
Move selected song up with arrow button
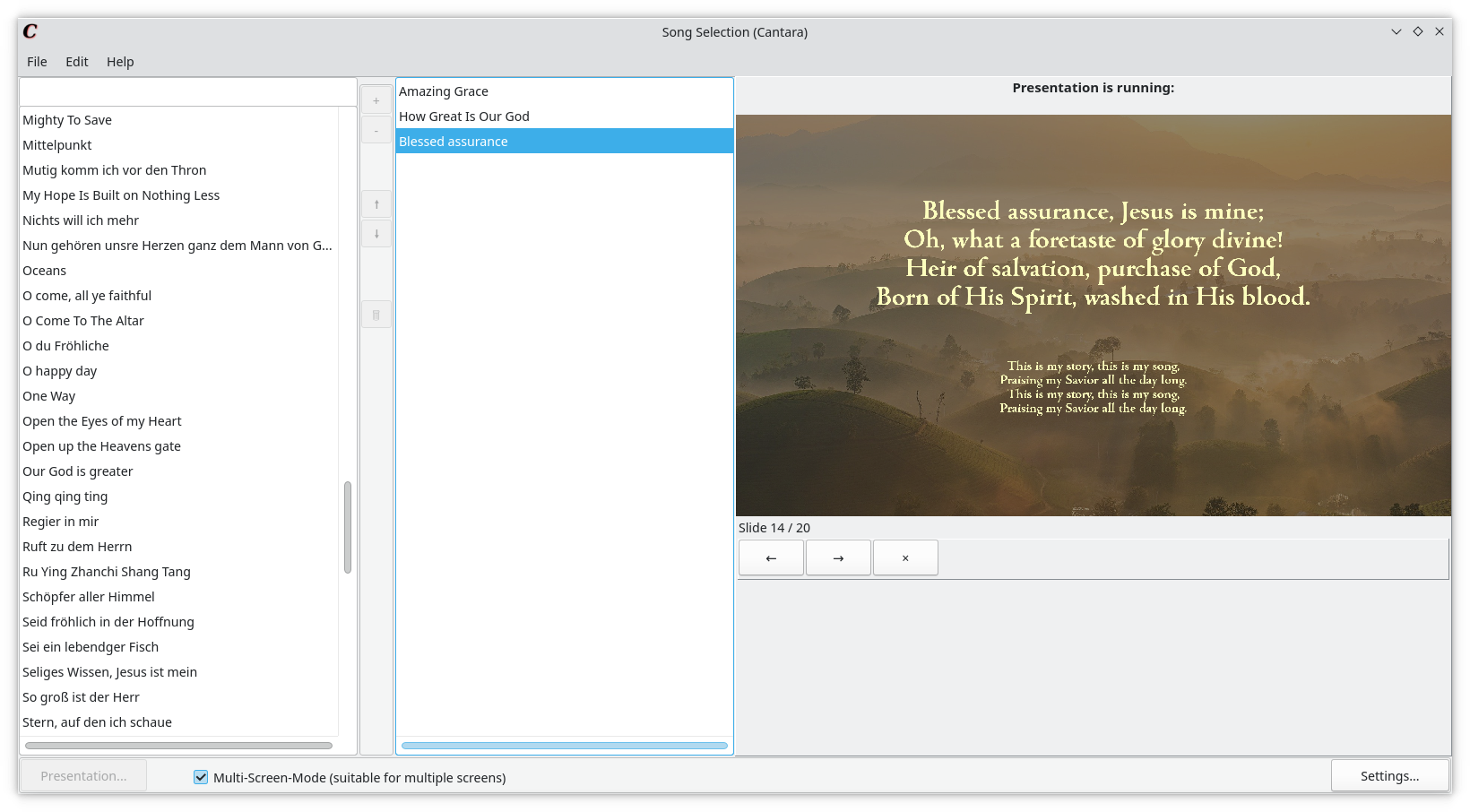[x=376, y=204]
